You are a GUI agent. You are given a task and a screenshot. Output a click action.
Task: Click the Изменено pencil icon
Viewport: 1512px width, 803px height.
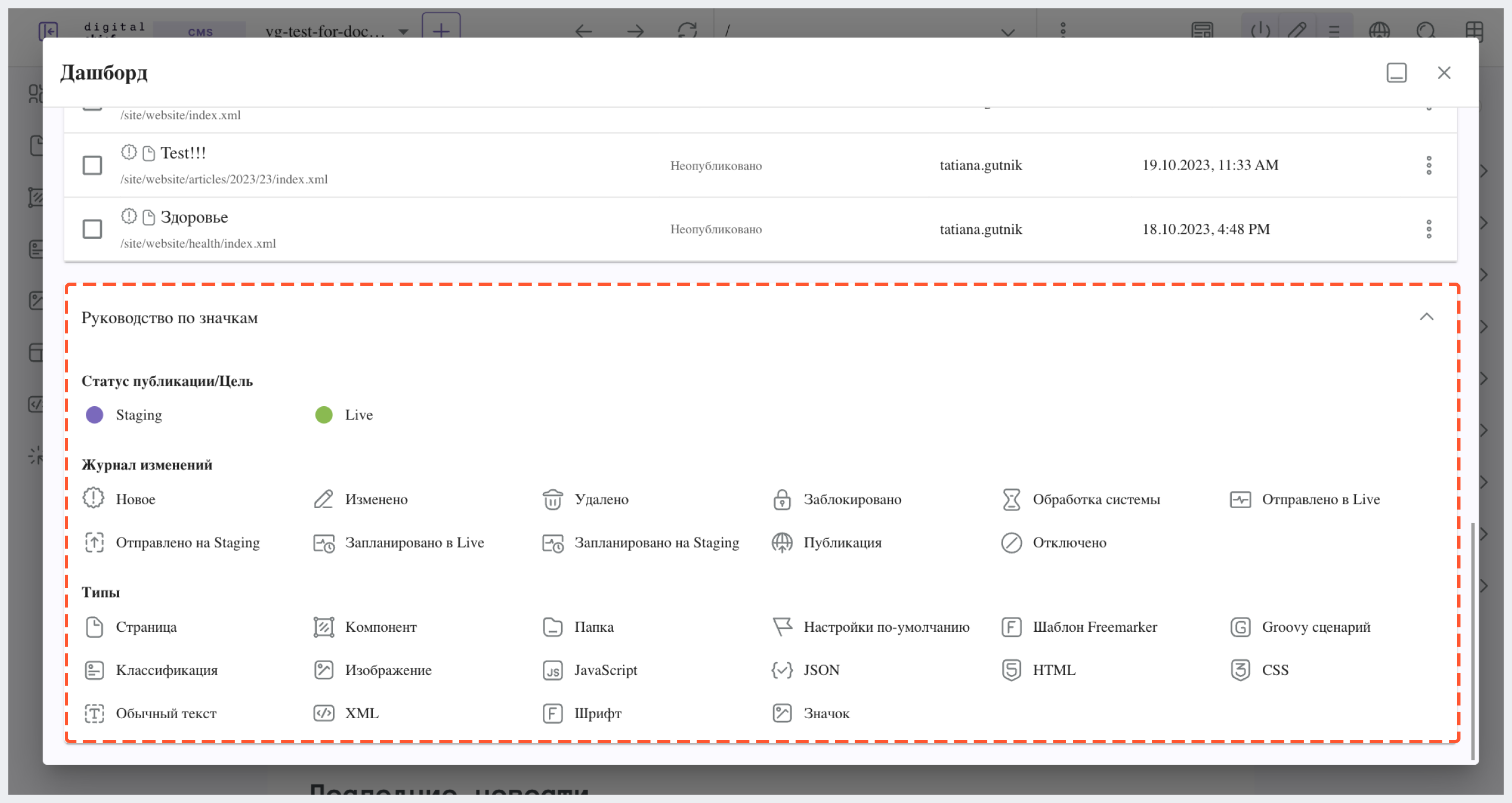coord(323,499)
